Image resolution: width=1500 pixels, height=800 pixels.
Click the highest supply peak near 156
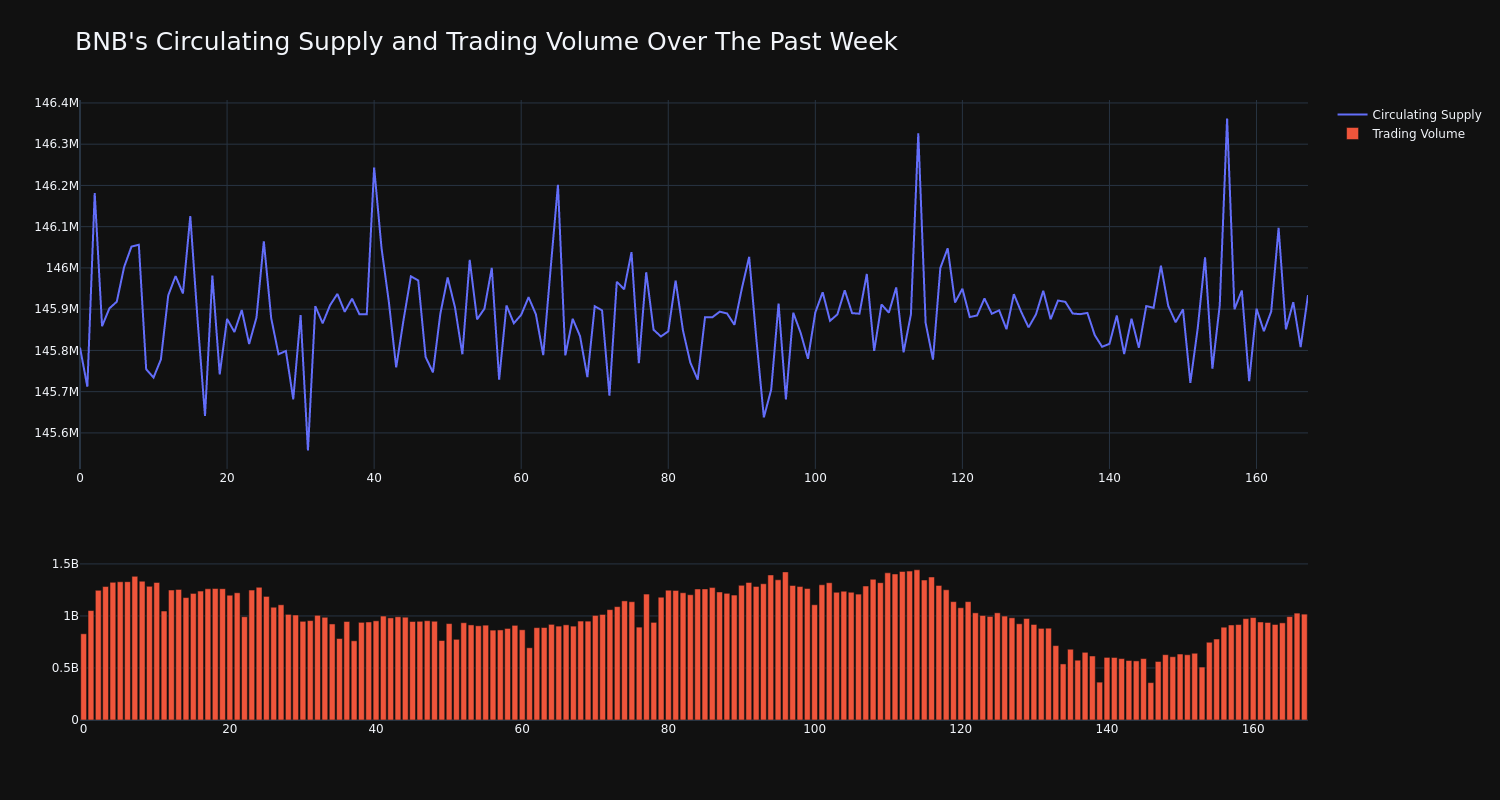tap(1227, 120)
